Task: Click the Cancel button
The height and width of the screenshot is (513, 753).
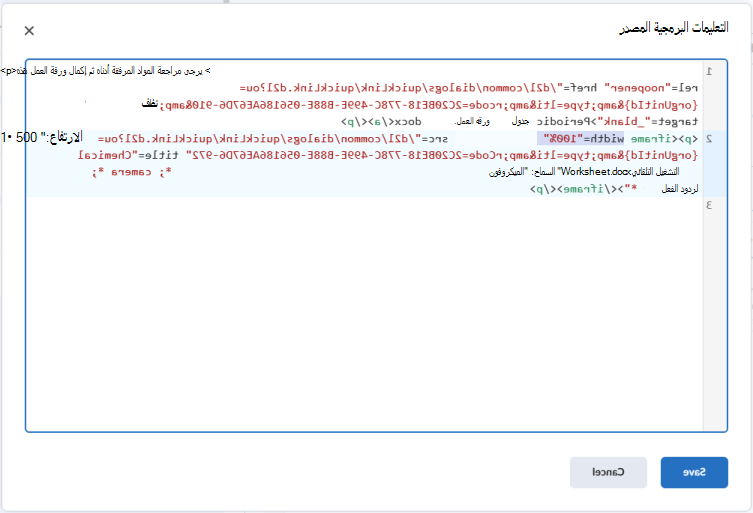Action: (608, 472)
